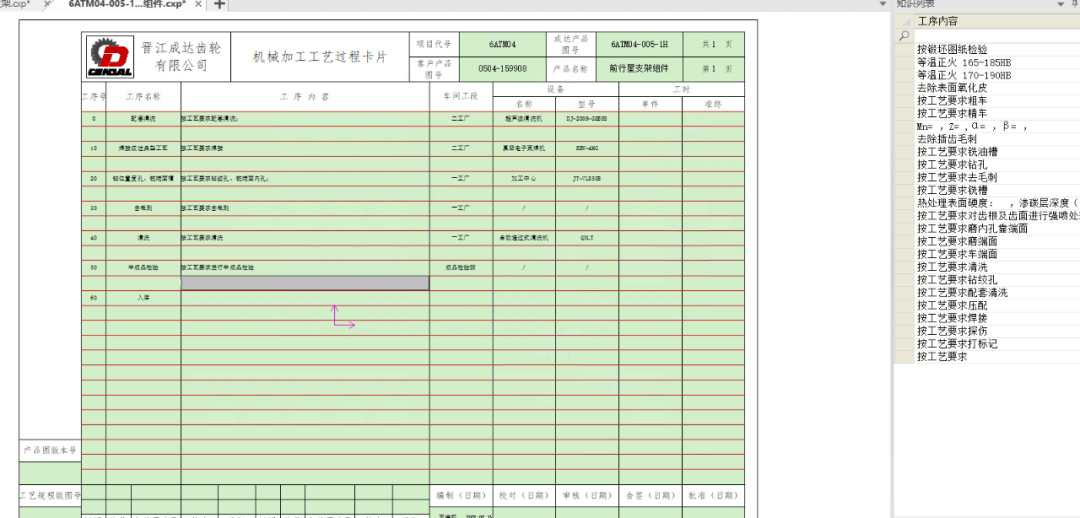This screenshot has width=1080, height=518.
Task: Close the first .cxp tab on the left
Action: pos(48,4)
